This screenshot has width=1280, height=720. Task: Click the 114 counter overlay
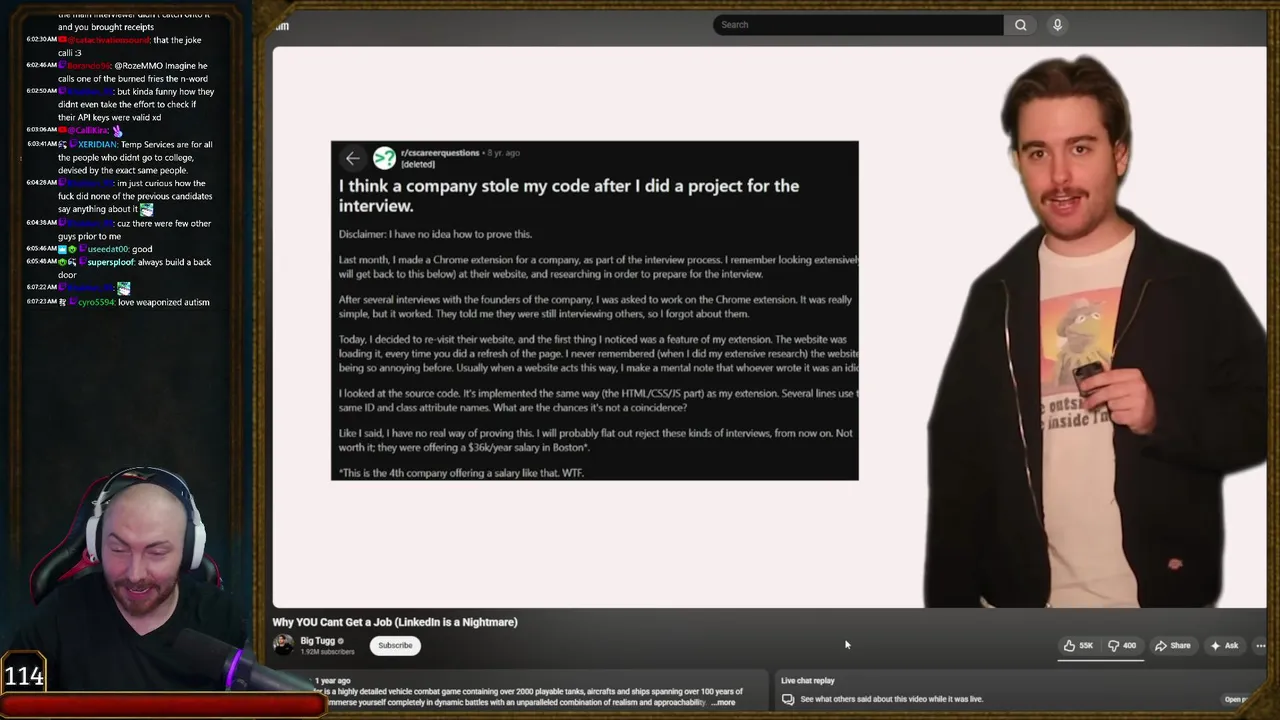tap(24, 677)
